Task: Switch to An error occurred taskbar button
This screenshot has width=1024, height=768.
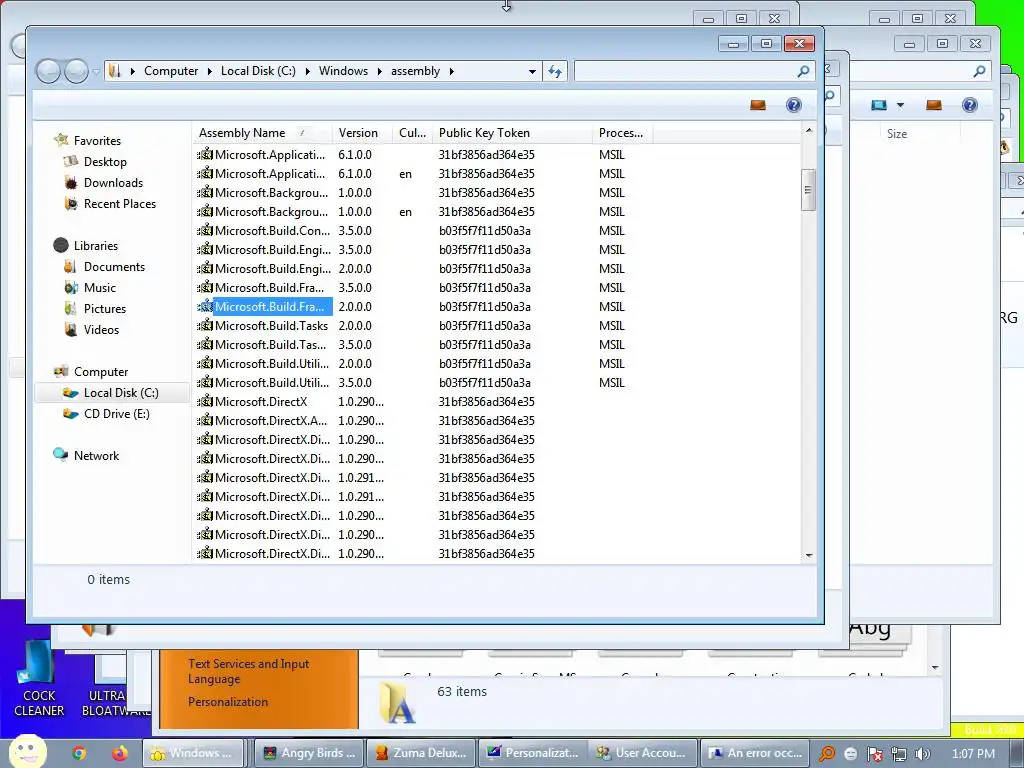Action: (755, 754)
